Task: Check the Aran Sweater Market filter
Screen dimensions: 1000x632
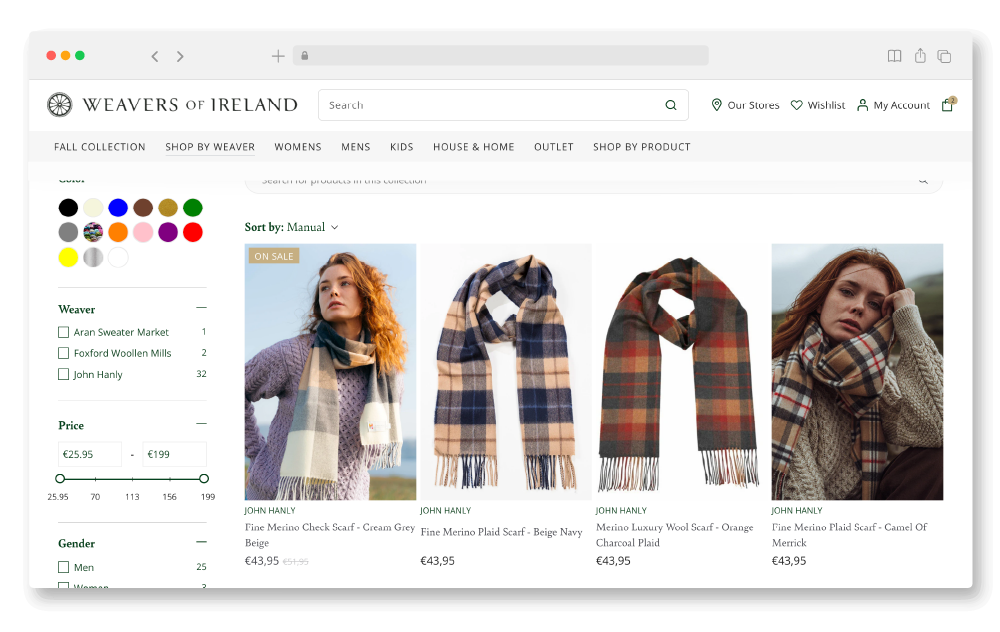Action: tap(63, 332)
